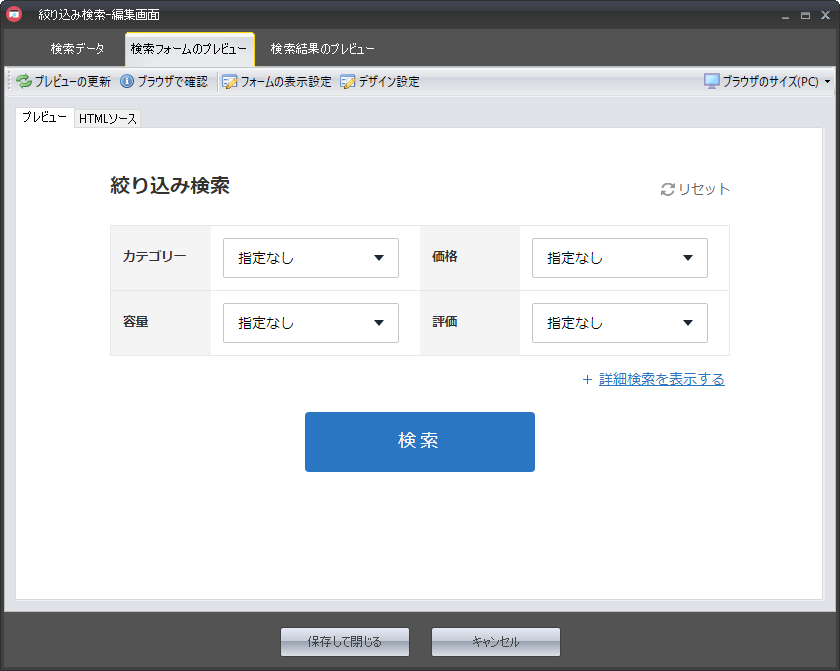Image resolution: width=840 pixels, height=671 pixels.
Task: Open the 容量 dropdown list
Action: pos(310,323)
